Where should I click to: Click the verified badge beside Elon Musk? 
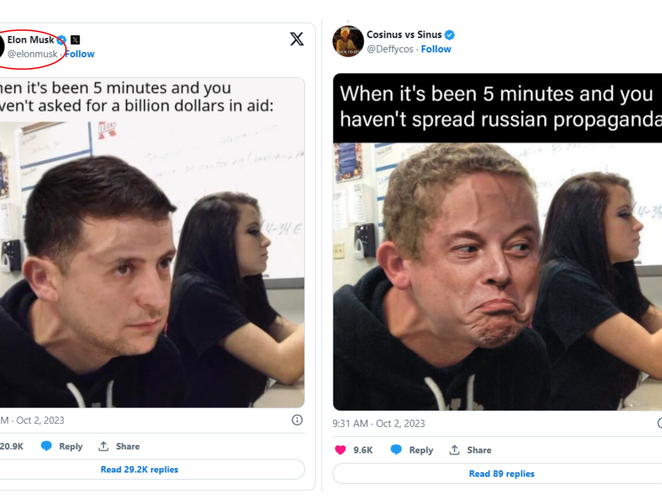pos(62,40)
